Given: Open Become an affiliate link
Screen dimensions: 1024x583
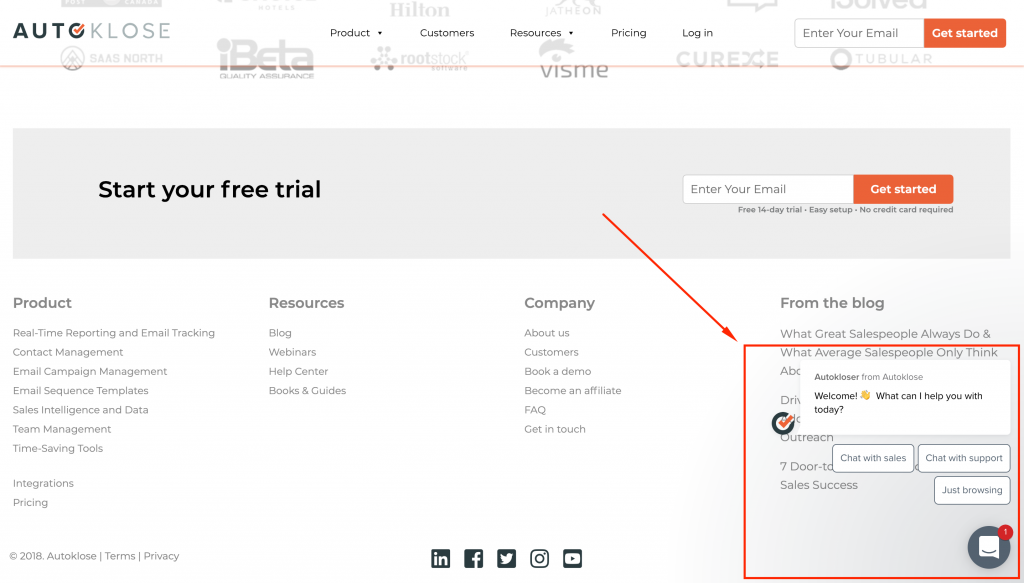Looking at the screenshot, I should (x=573, y=391).
